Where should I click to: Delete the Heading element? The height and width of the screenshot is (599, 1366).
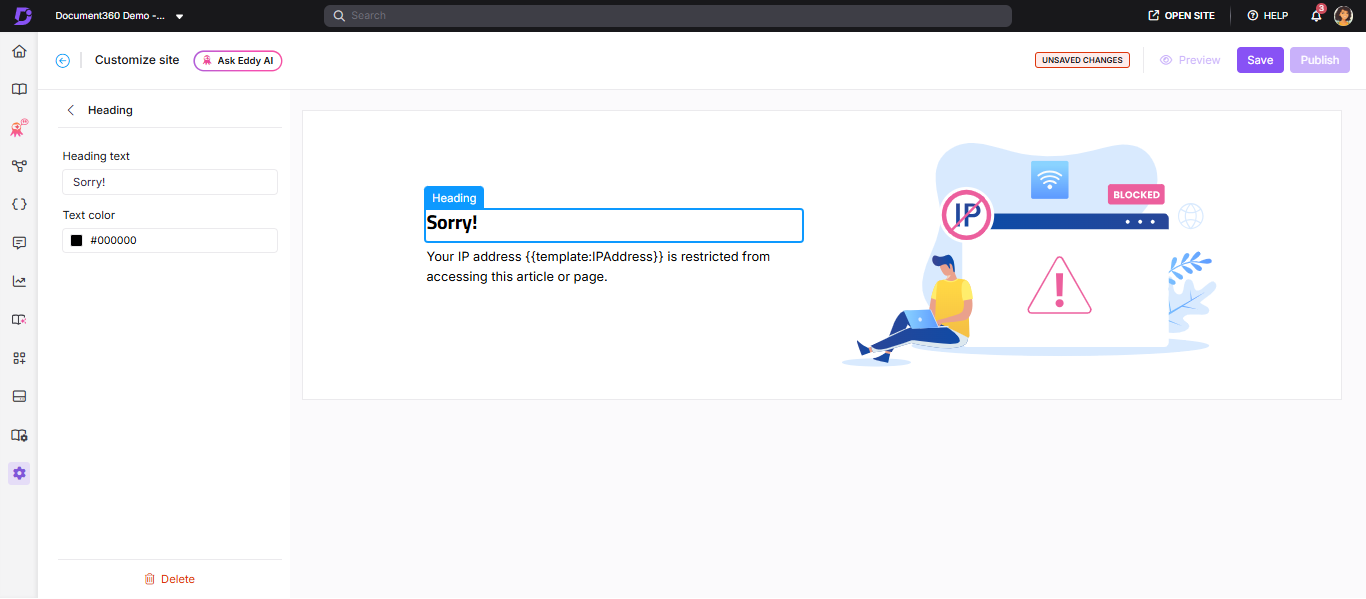point(170,579)
